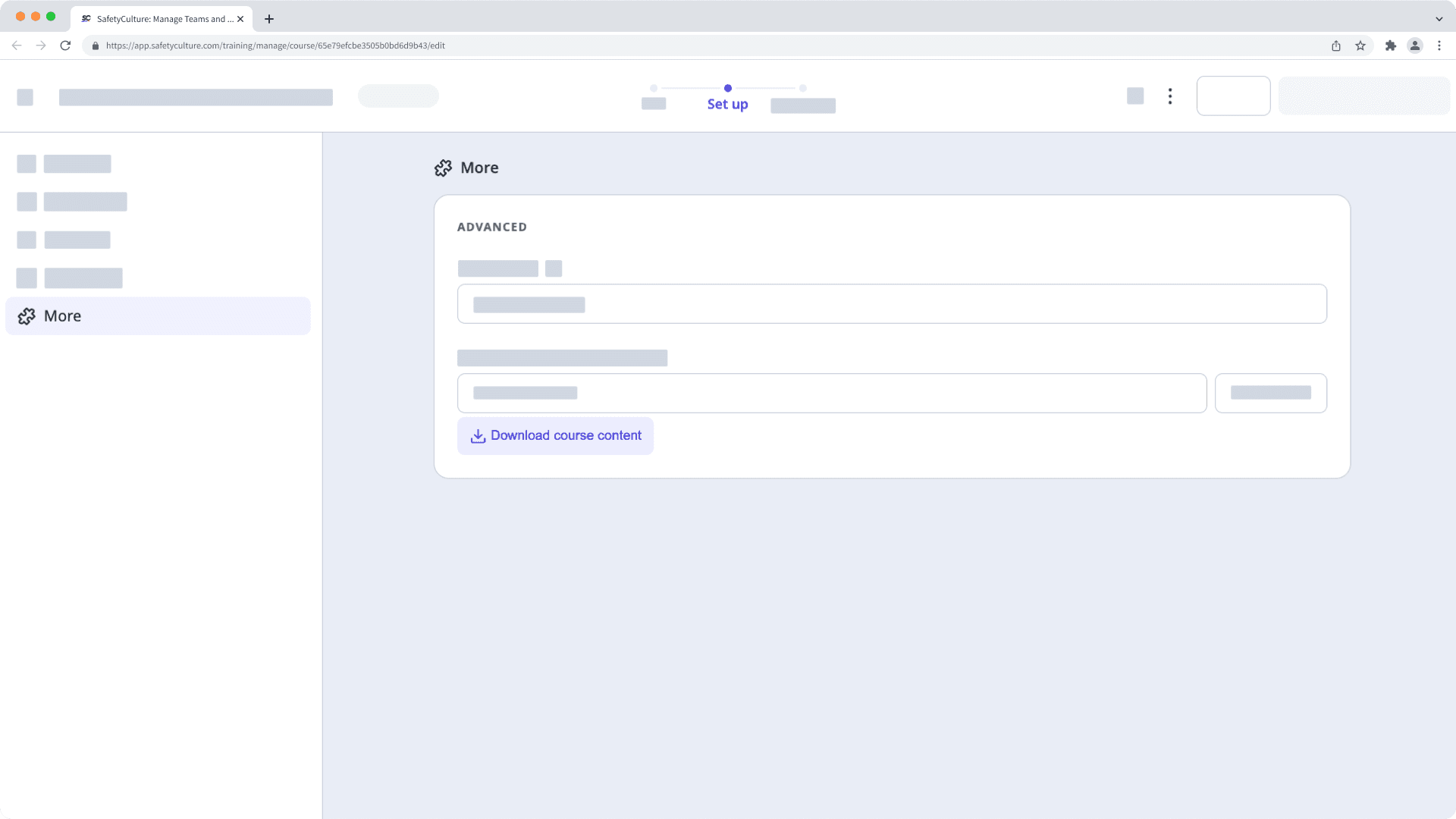The image size is (1456, 819).
Task: Go back using browser back arrow
Action: [17, 45]
